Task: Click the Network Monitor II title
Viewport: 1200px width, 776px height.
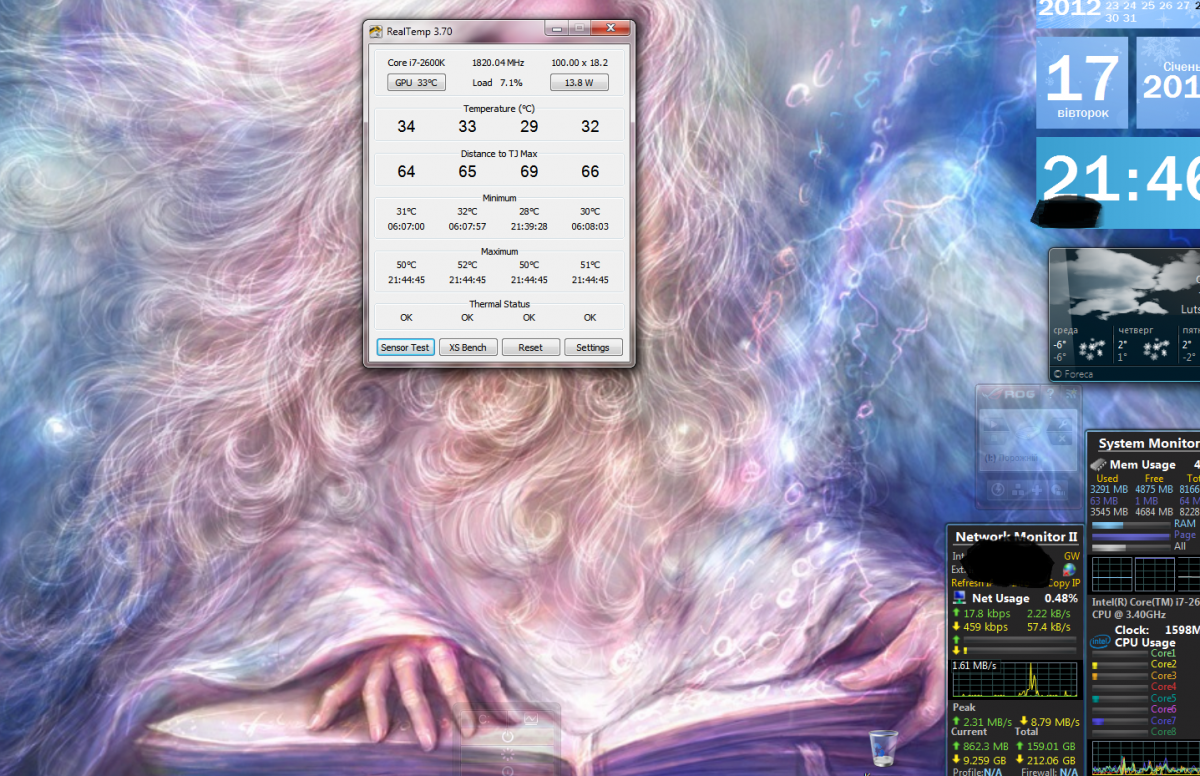Action: tap(1017, 537)
